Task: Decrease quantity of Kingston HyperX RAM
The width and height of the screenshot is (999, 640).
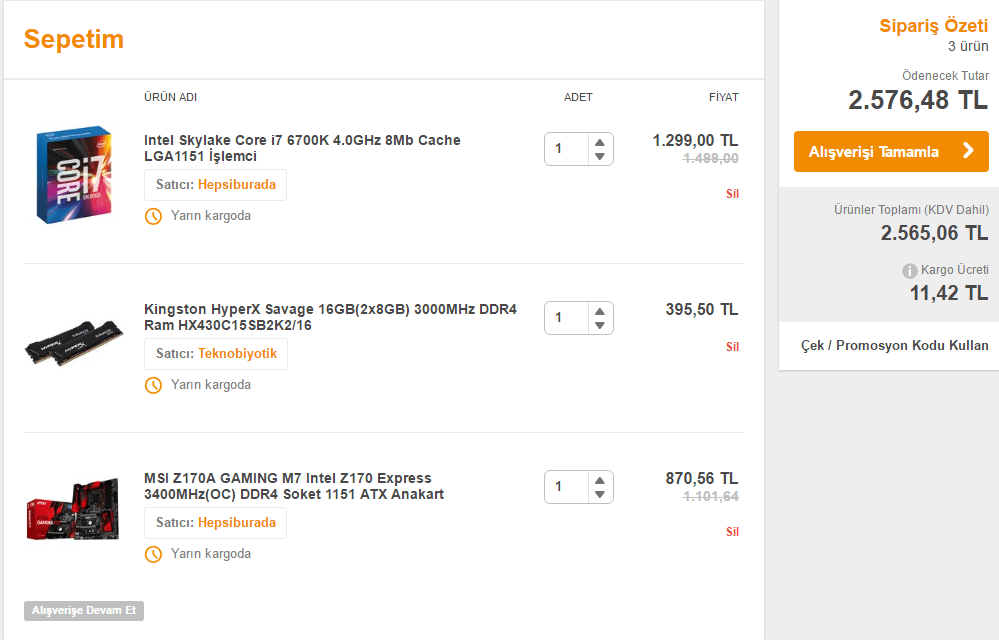Action: pos(599,326)
